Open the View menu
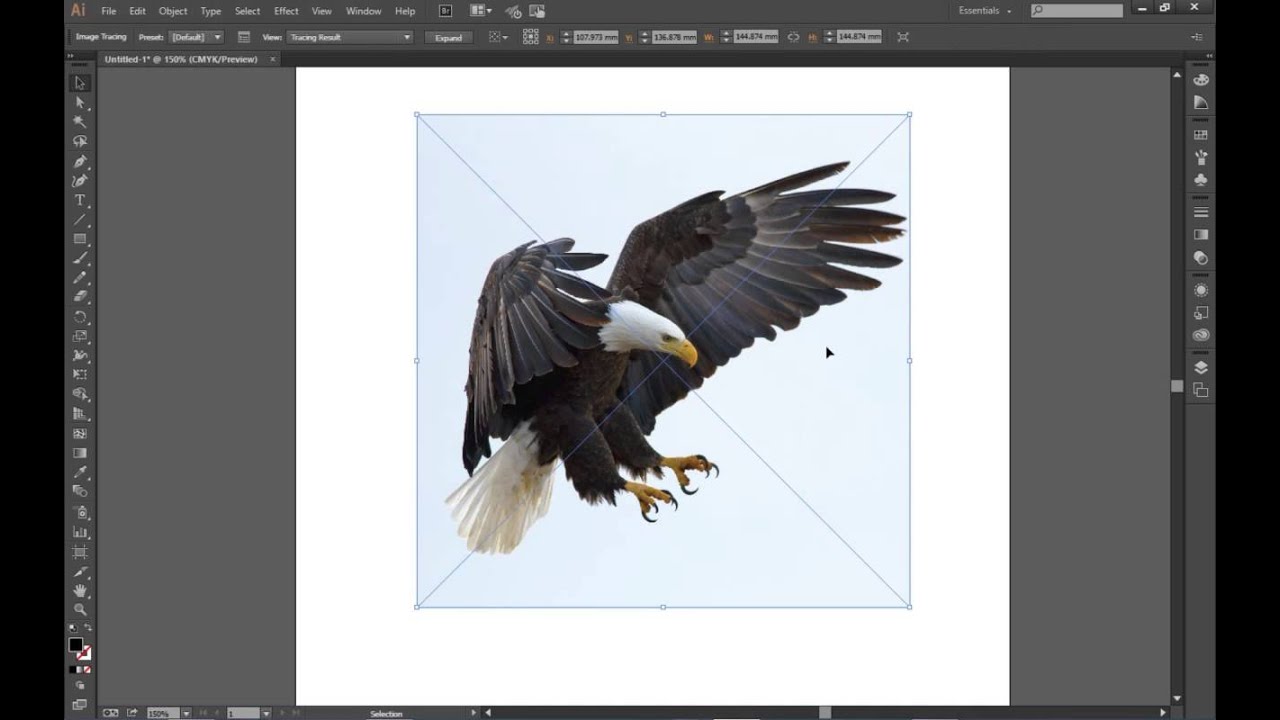The image size is (1280, 720). tap(321, 11)
